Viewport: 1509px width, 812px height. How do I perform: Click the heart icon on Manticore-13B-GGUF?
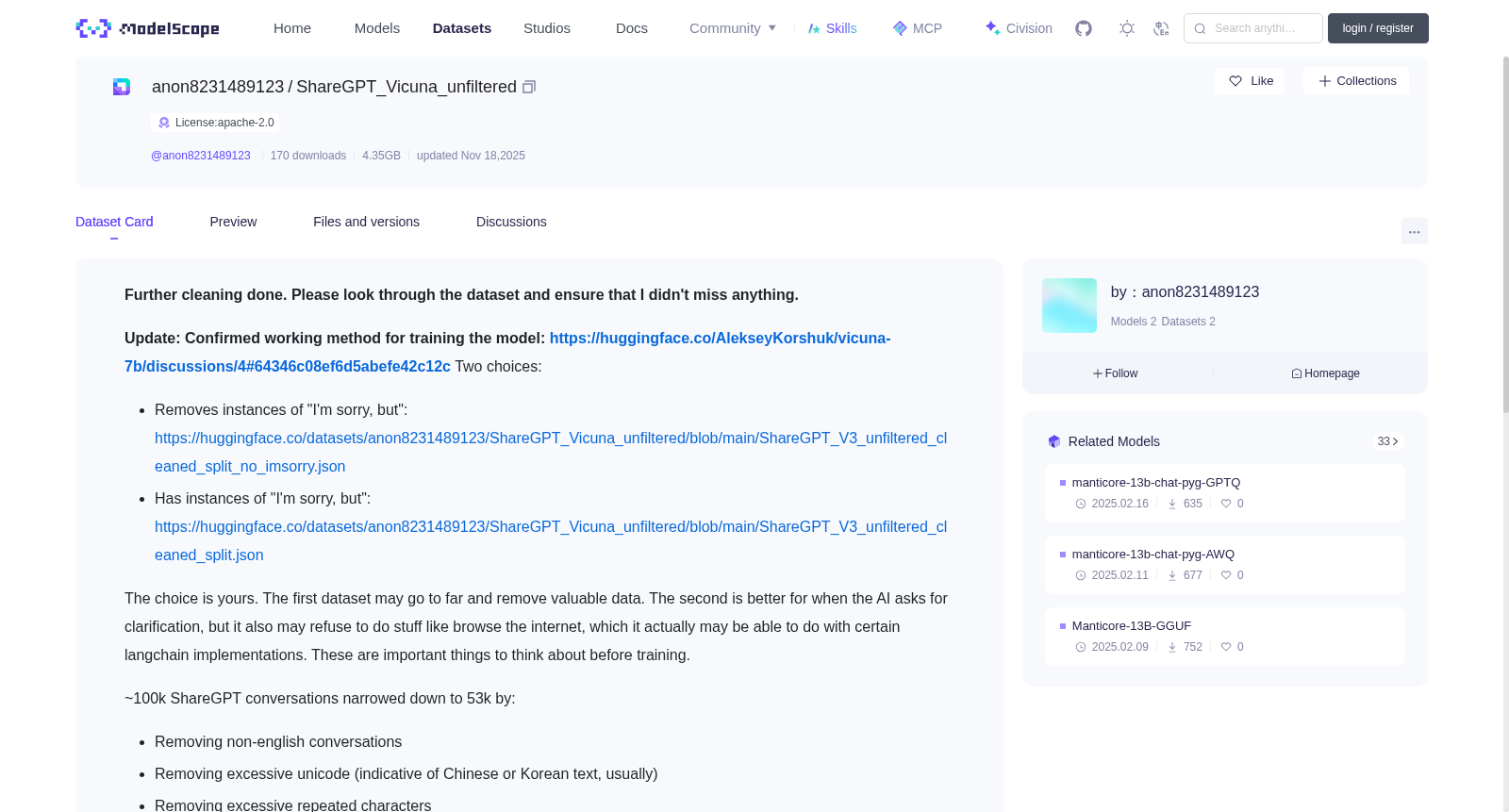(x=1226, y=647)
